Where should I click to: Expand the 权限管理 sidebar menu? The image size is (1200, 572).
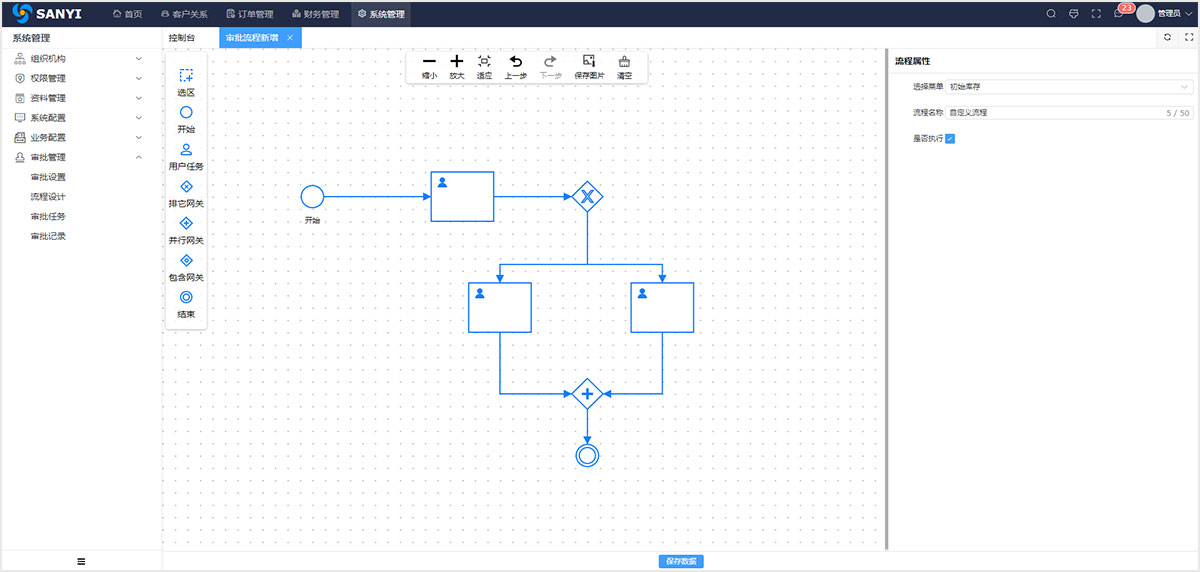coord(80,78)
